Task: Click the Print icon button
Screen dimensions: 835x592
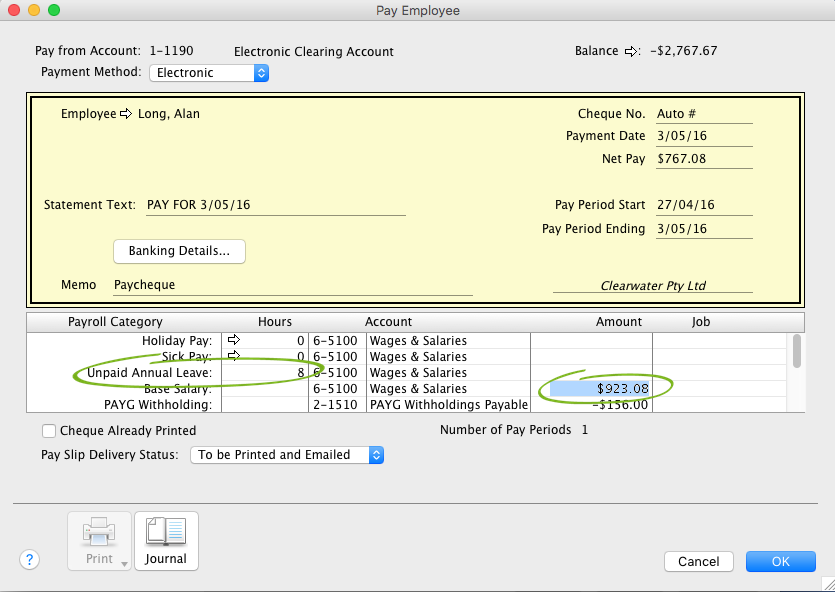Action: [98, 541]
